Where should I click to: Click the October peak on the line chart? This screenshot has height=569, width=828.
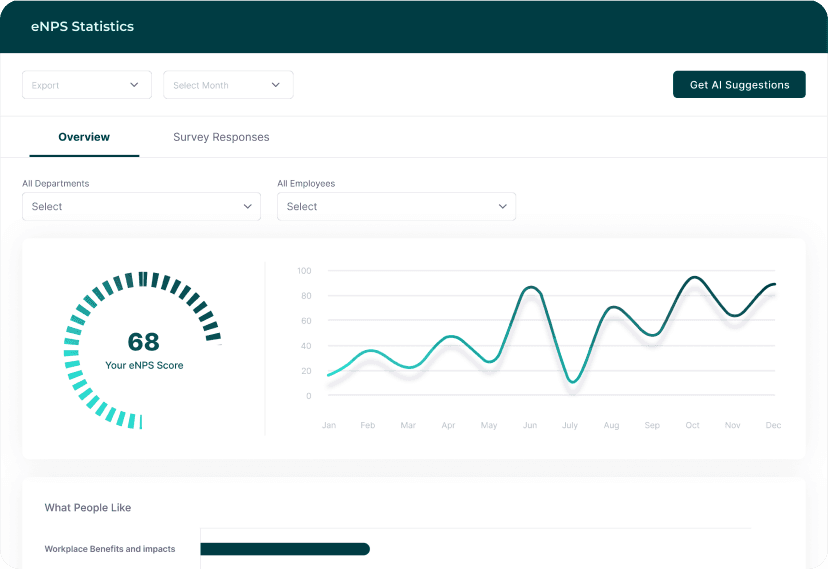click(x=693, y=278)
